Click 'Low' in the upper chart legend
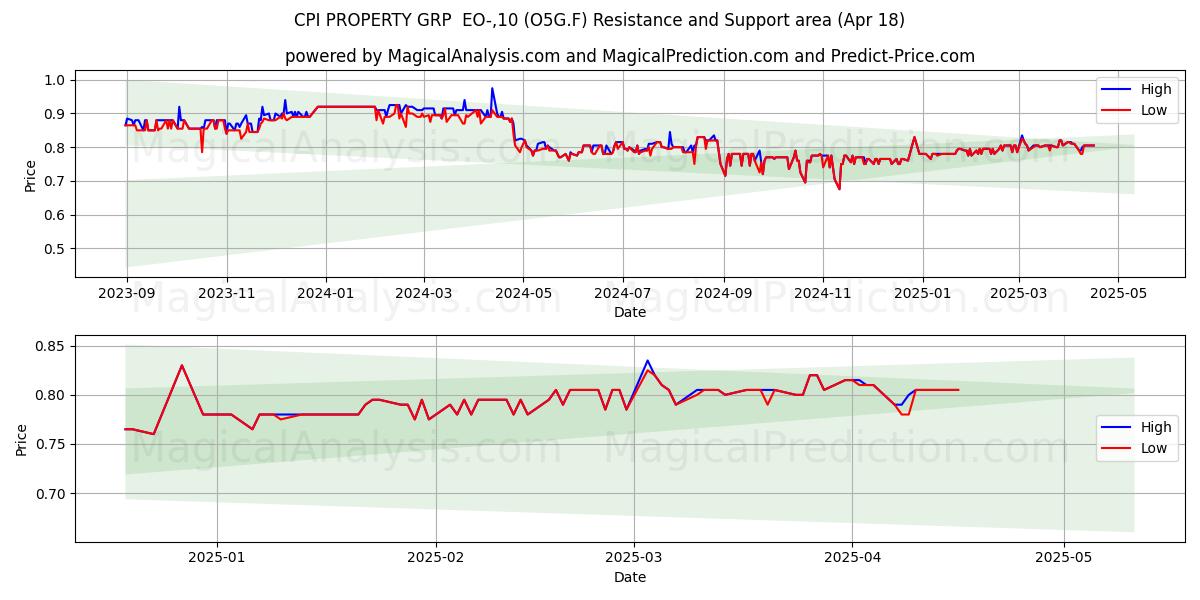The image size is (1200, 600). (1154, 110)
